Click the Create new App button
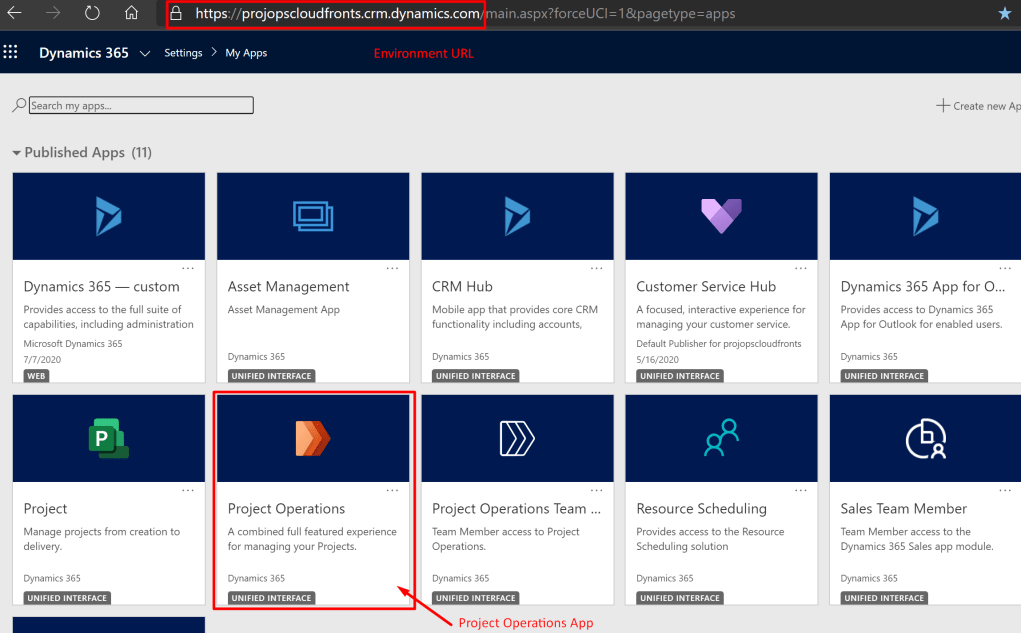 (x=978, y=104)
